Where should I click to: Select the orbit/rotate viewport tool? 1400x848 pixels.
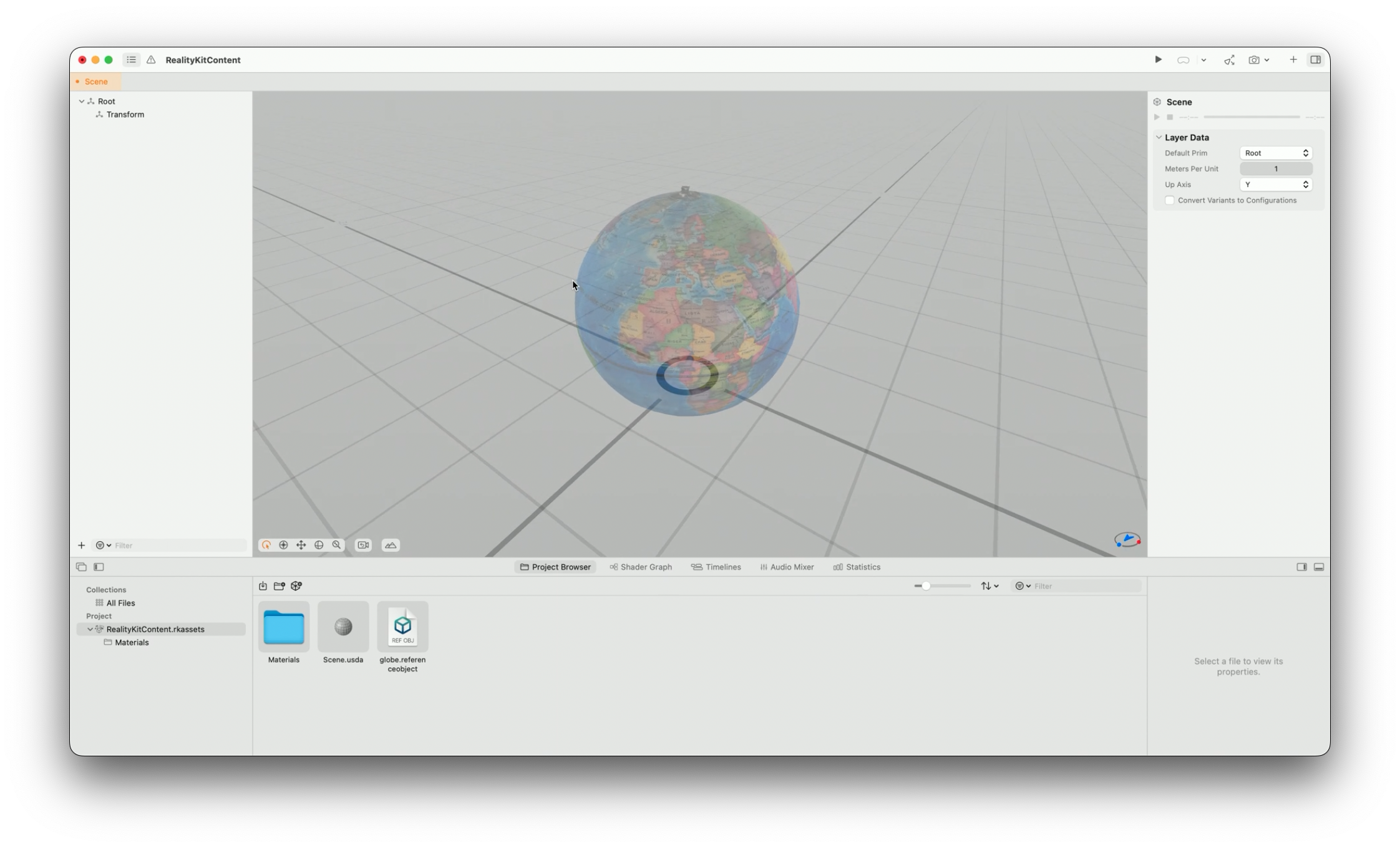tap(266, 545)
